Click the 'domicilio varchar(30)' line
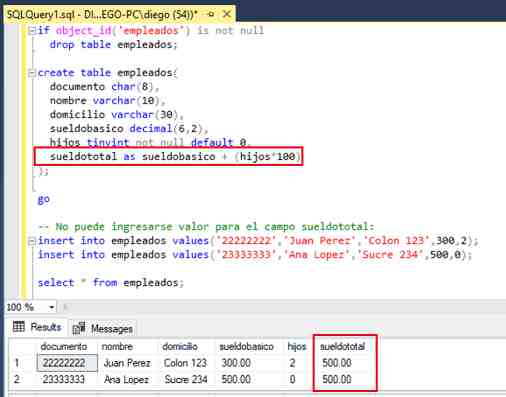The height and width of the screenshot is (397, 506). (x=117, y=115)
